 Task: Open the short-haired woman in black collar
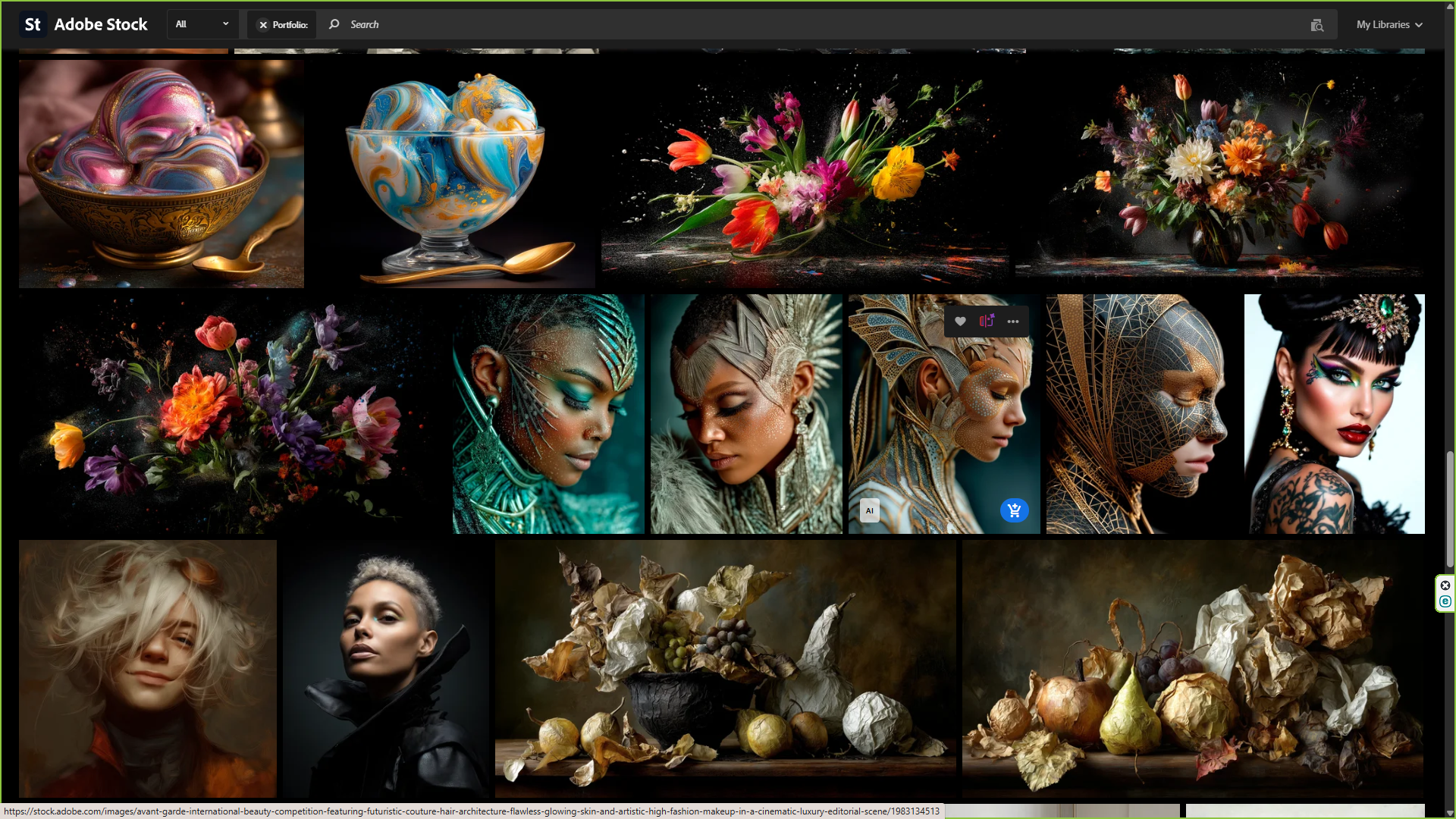pyautogui.click(x=386, y=669)
